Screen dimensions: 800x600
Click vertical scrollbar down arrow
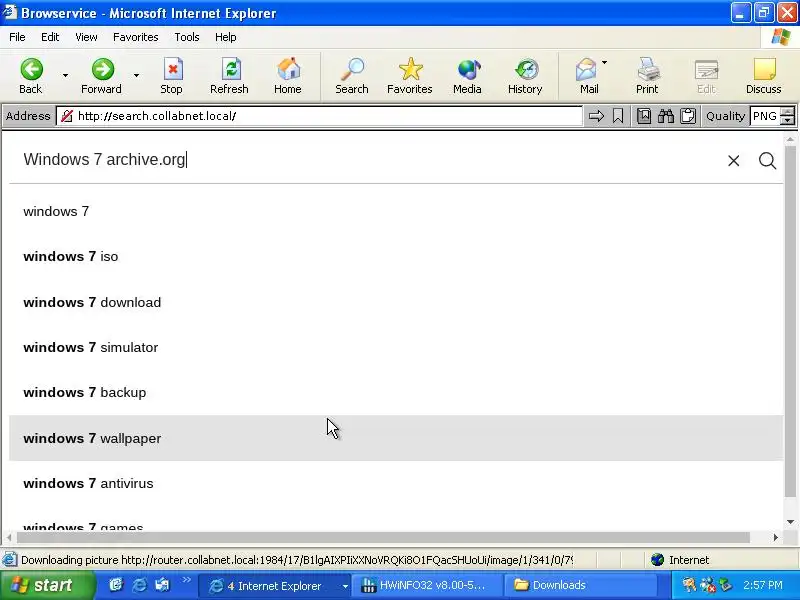point(790,521)
